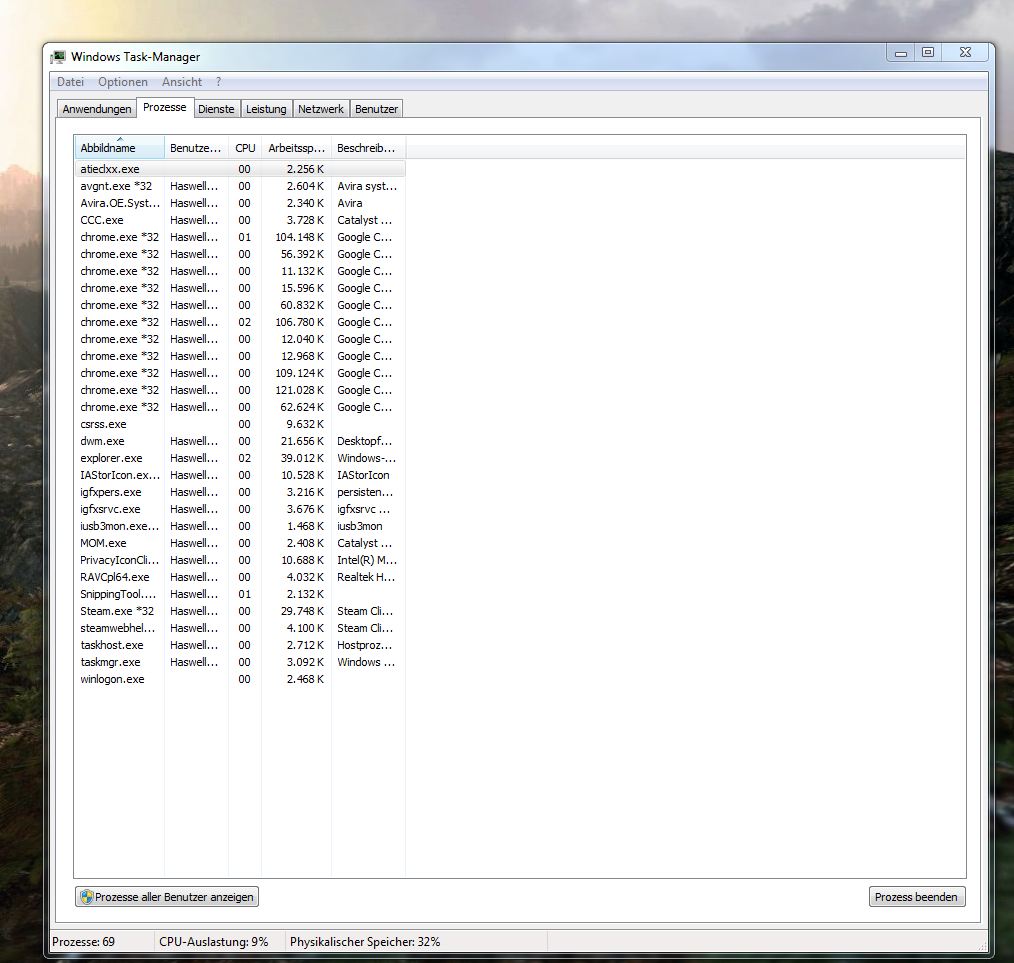
Task: Select the taskmgr.exe process
Action: (240, 662)
